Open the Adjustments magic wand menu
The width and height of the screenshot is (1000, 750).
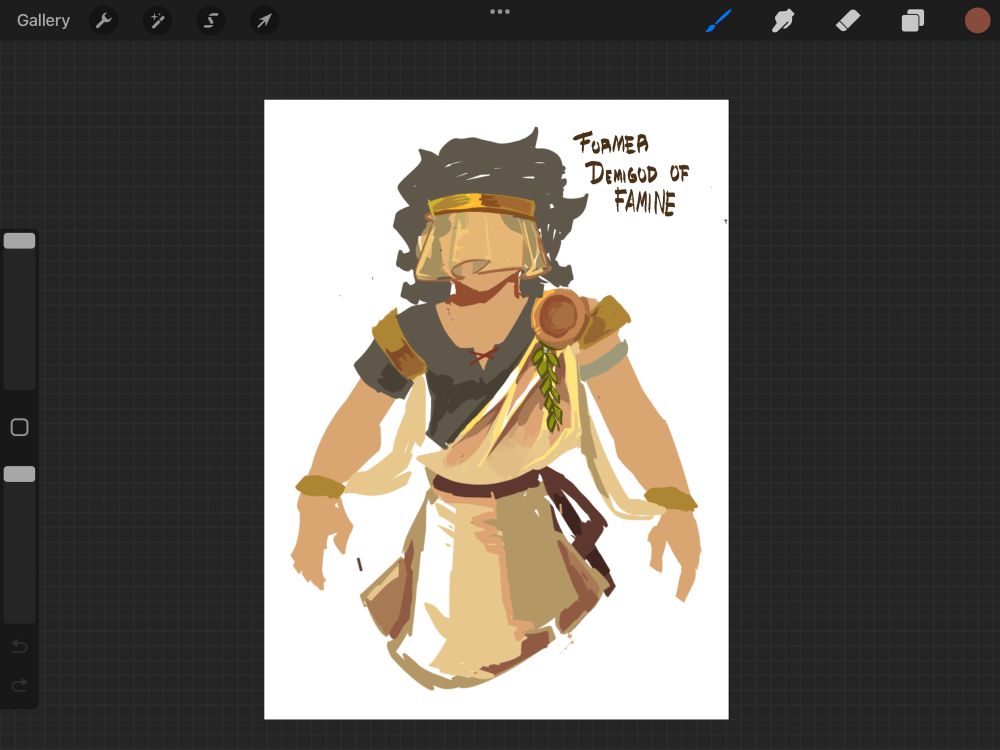tap(157, 21)
